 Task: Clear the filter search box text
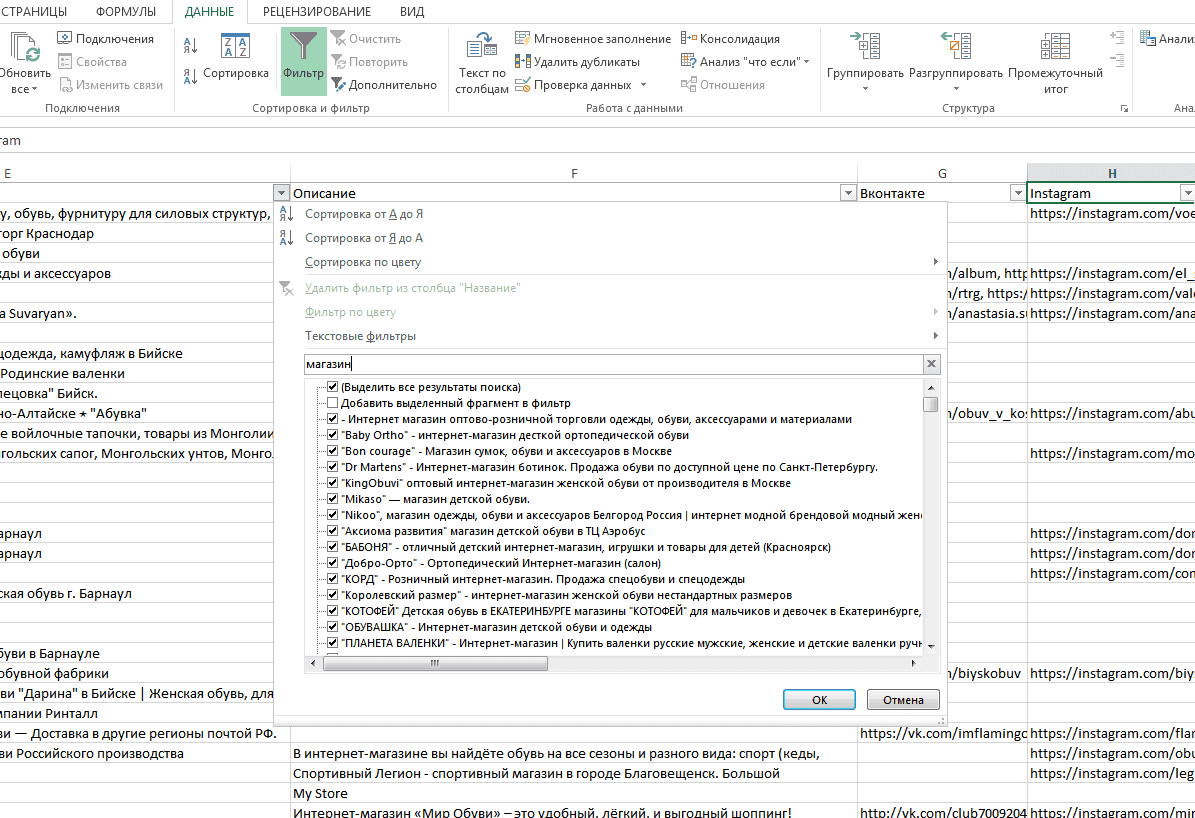[x=931, y=364]
